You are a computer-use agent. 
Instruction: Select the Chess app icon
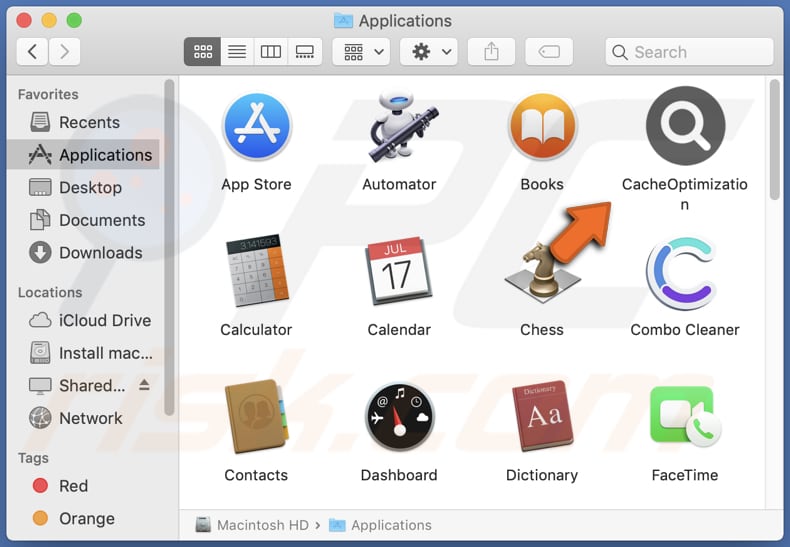tap(542, 272)
